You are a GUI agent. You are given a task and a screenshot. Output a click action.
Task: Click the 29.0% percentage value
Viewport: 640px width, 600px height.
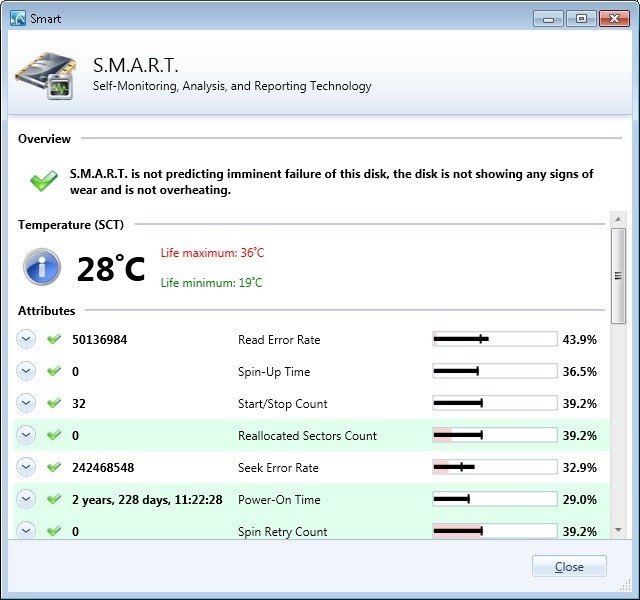tap(580, 500)
